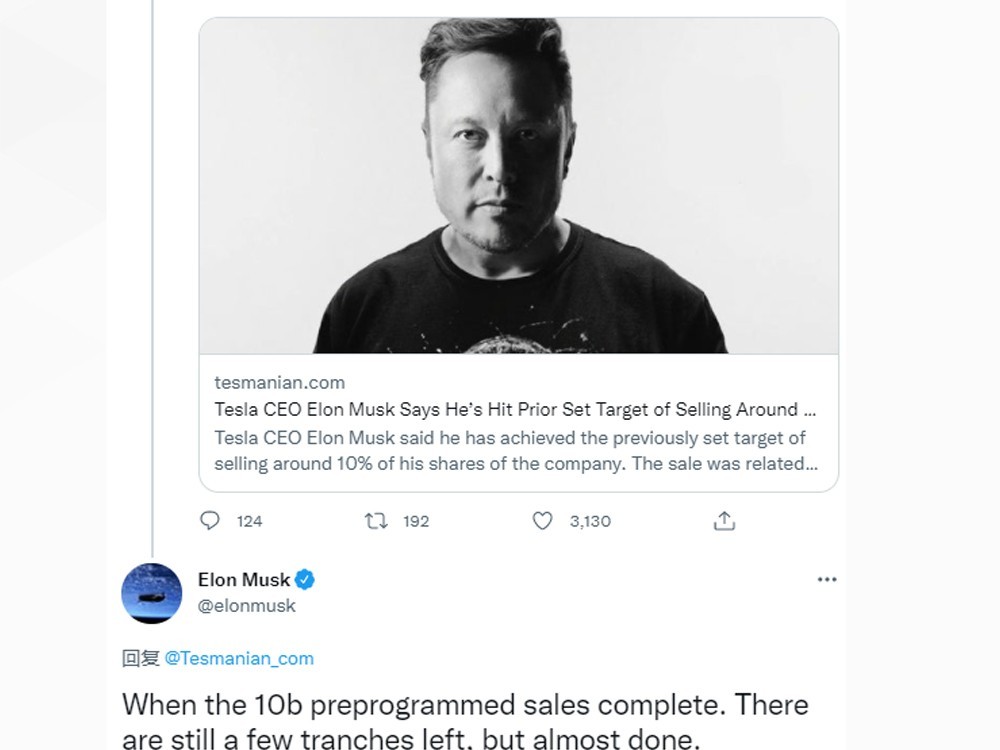Open Elon Musk's profile avatar

[152, 593]
